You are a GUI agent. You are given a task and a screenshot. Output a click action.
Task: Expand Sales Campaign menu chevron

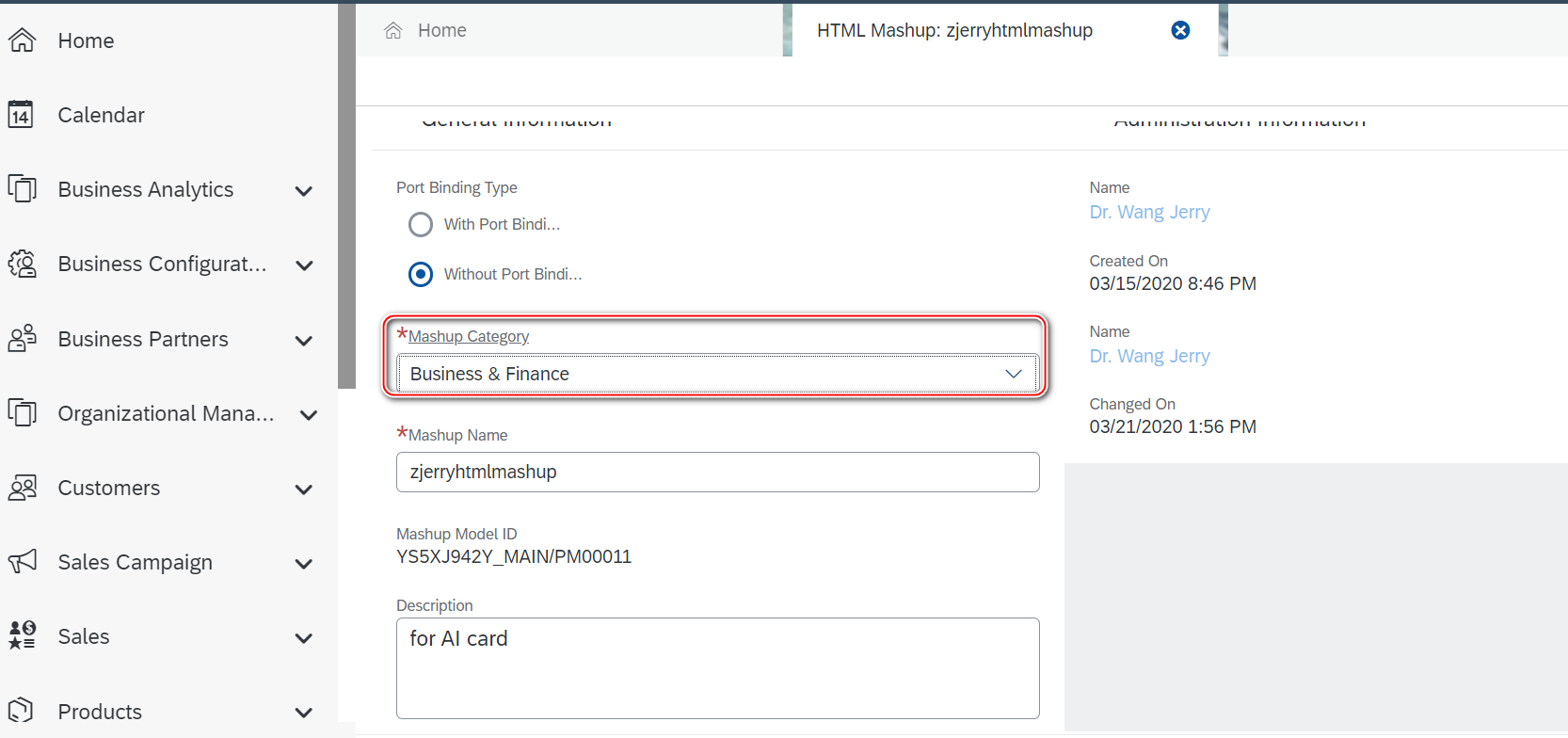pyautogui.click(x=303, y=564)
